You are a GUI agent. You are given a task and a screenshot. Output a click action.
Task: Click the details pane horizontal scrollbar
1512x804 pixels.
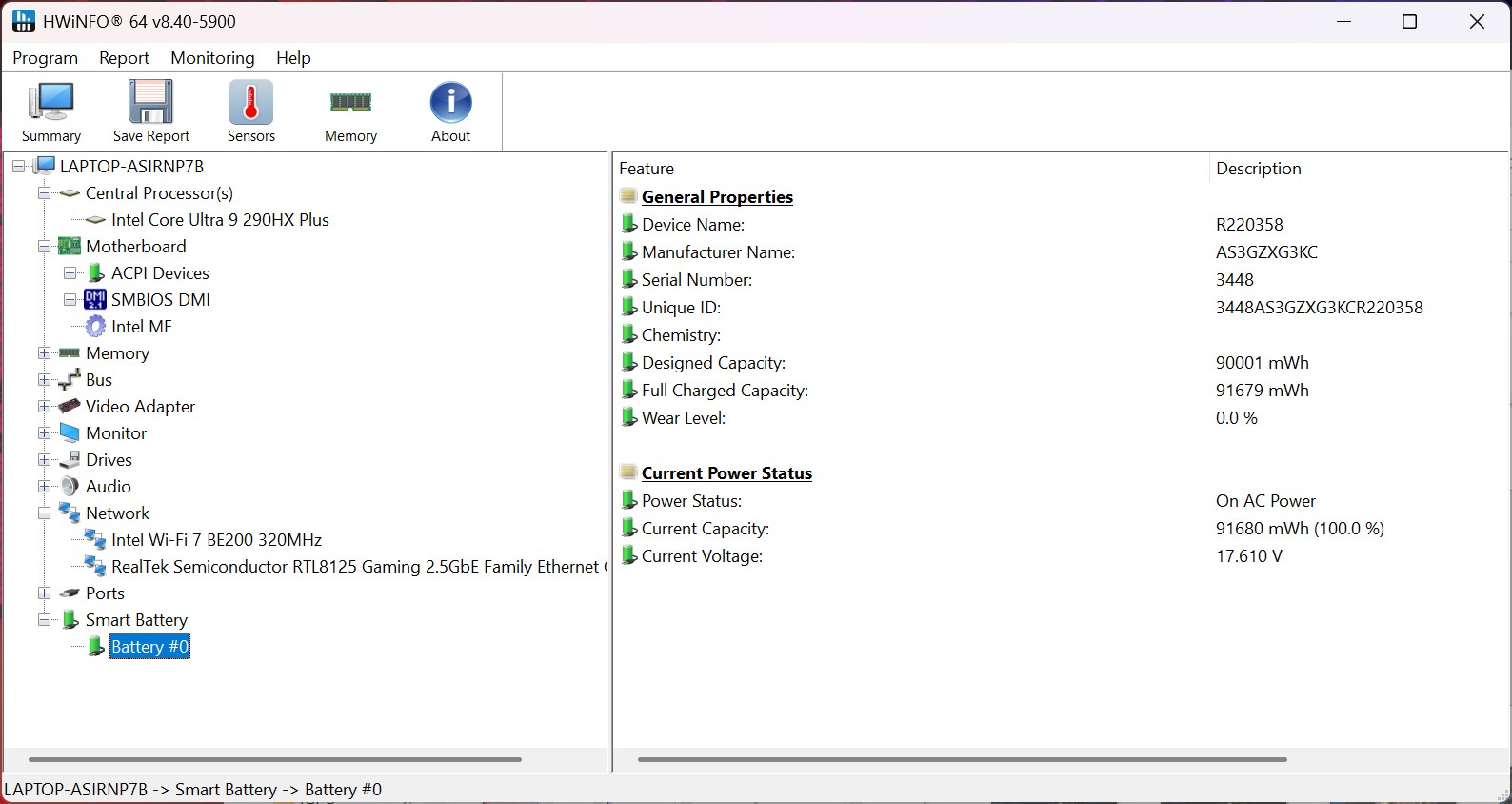963,759
